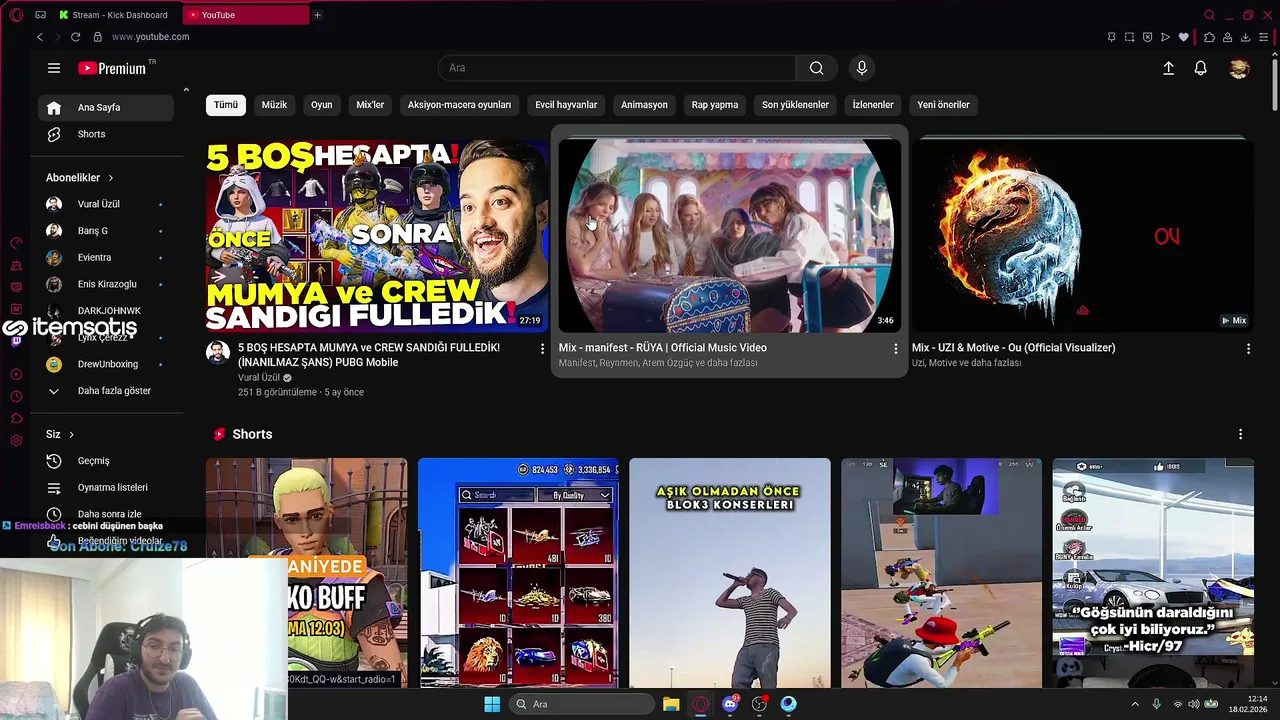Select the Son yüklenenler chip

[x=795, y=105]
